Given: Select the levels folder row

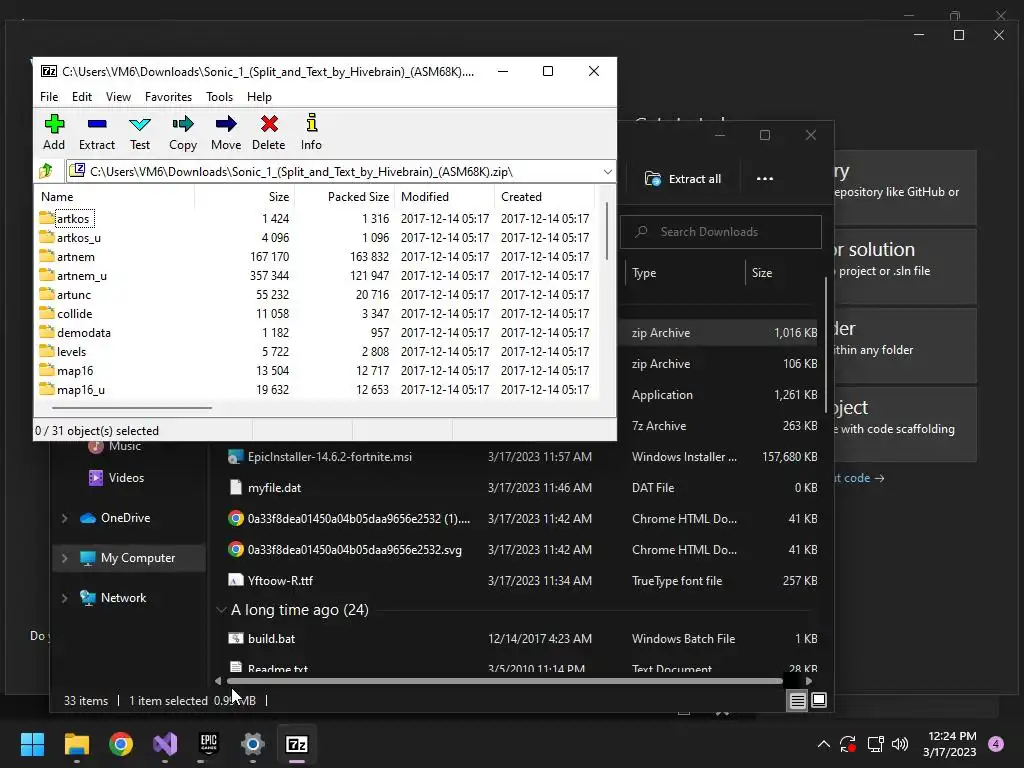Looking at the screenshot, I should [315, 351].
